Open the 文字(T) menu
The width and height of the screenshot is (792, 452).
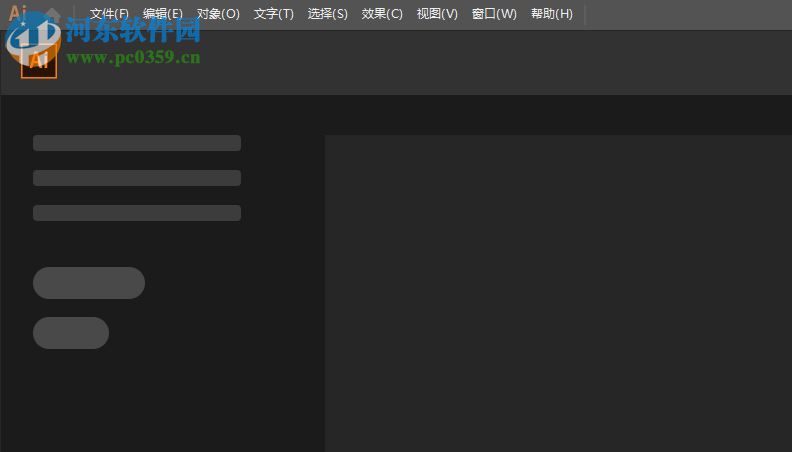coord(273,14)
